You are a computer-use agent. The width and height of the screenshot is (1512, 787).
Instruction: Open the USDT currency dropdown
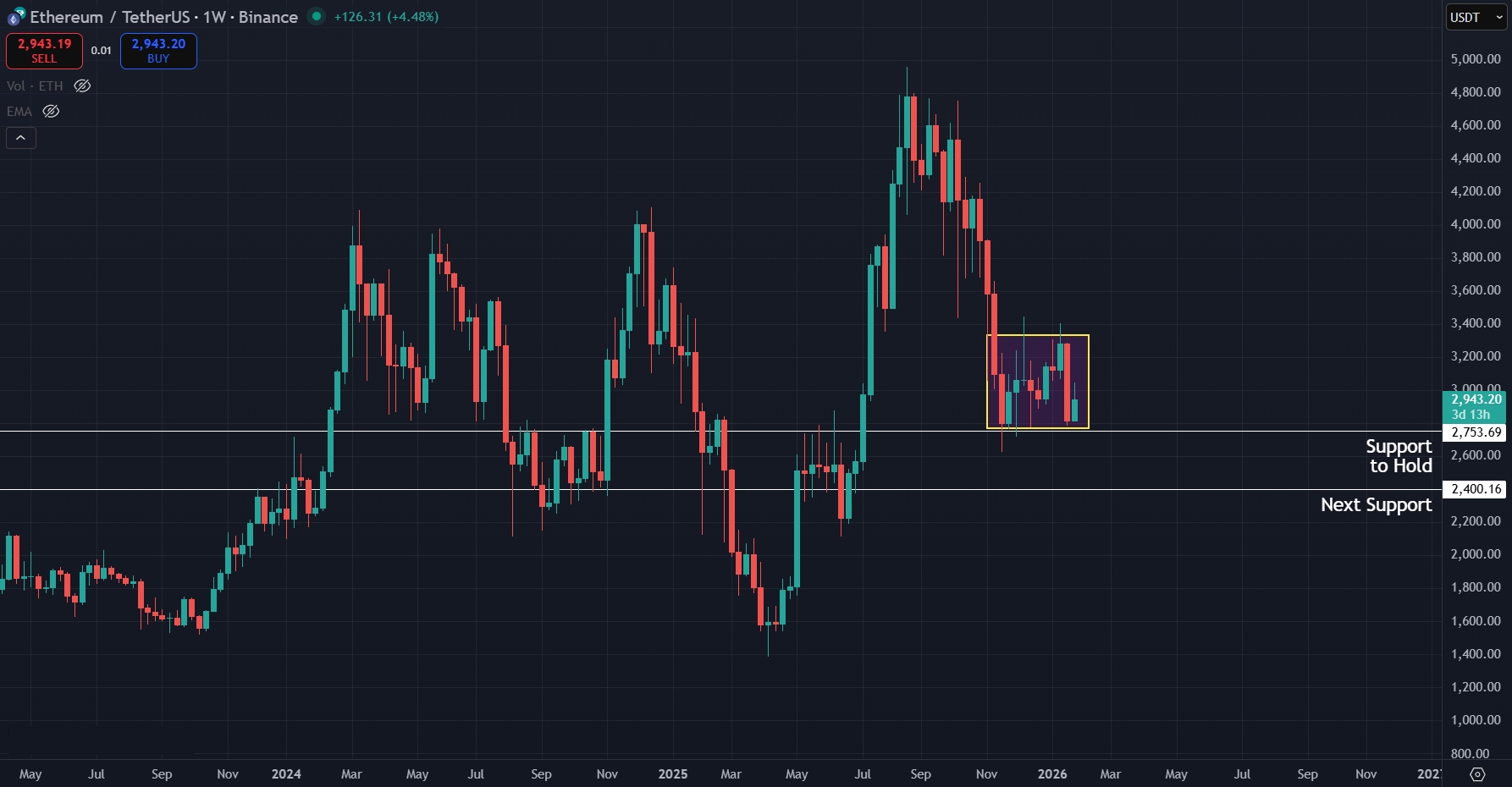(x=1476, y=17)
